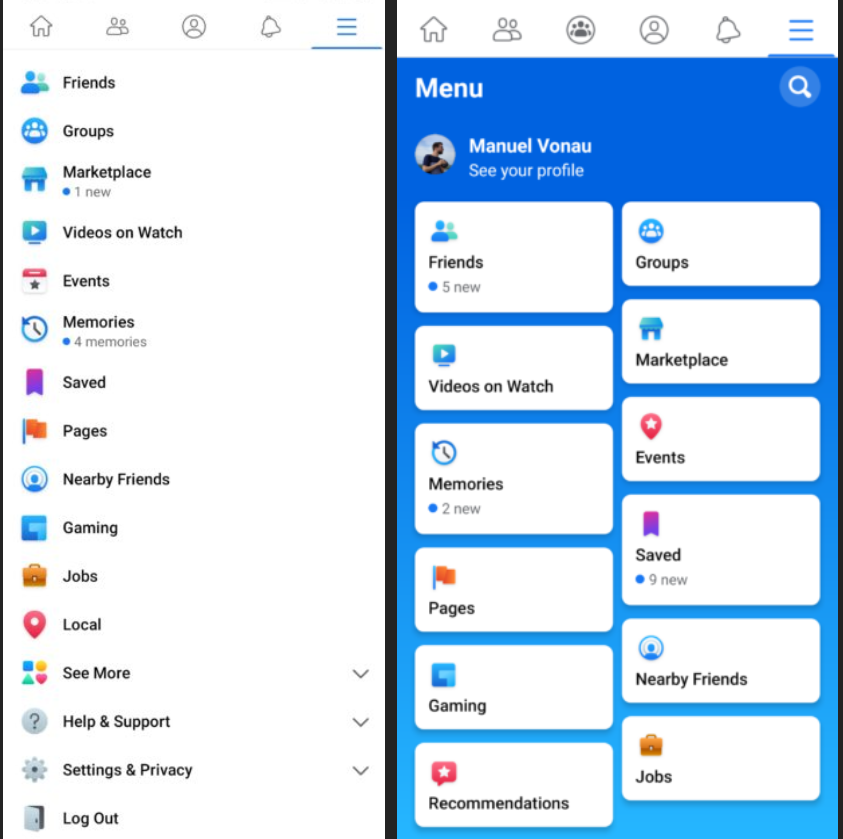This screenshot has height=839, width=843.
Task: Click Help & Support question mark icon
Action: (34, 721)
